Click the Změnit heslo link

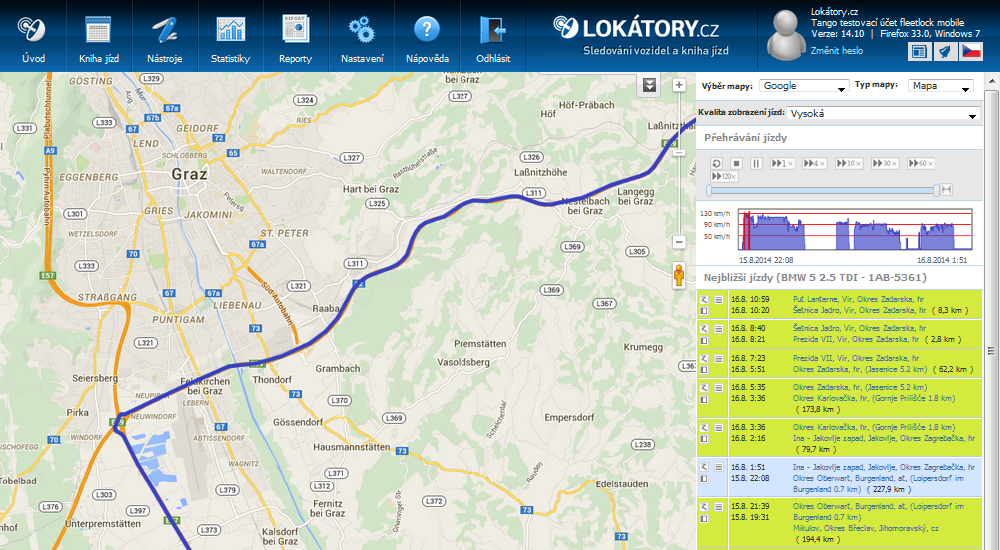click(x=836, y=50)
